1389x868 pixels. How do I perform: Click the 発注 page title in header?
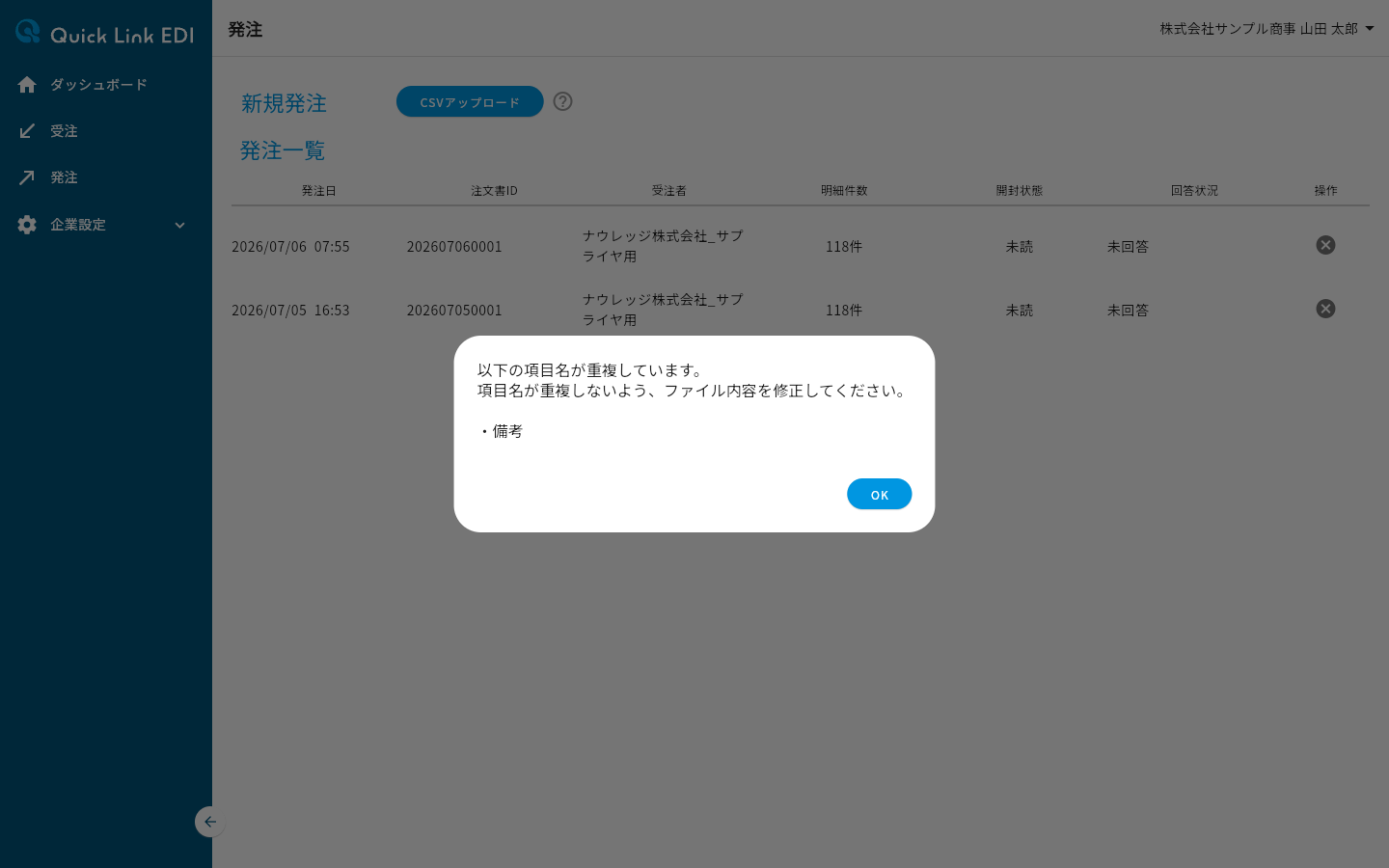[x=245, y=29]
